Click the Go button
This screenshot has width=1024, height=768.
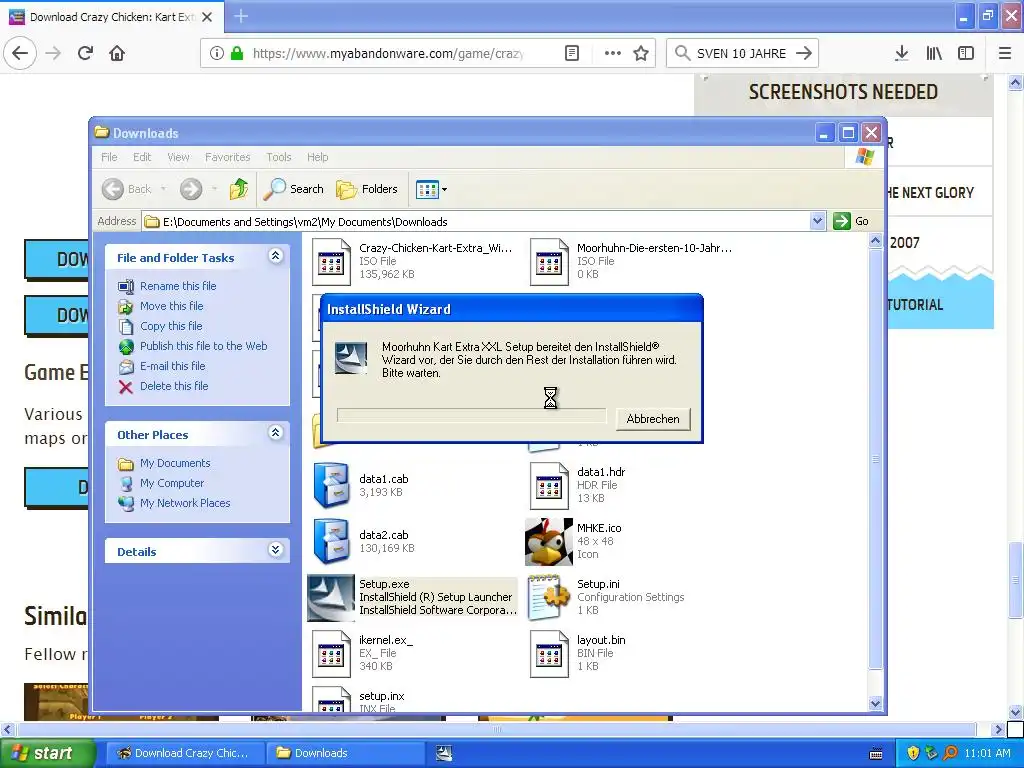point(851,221)
